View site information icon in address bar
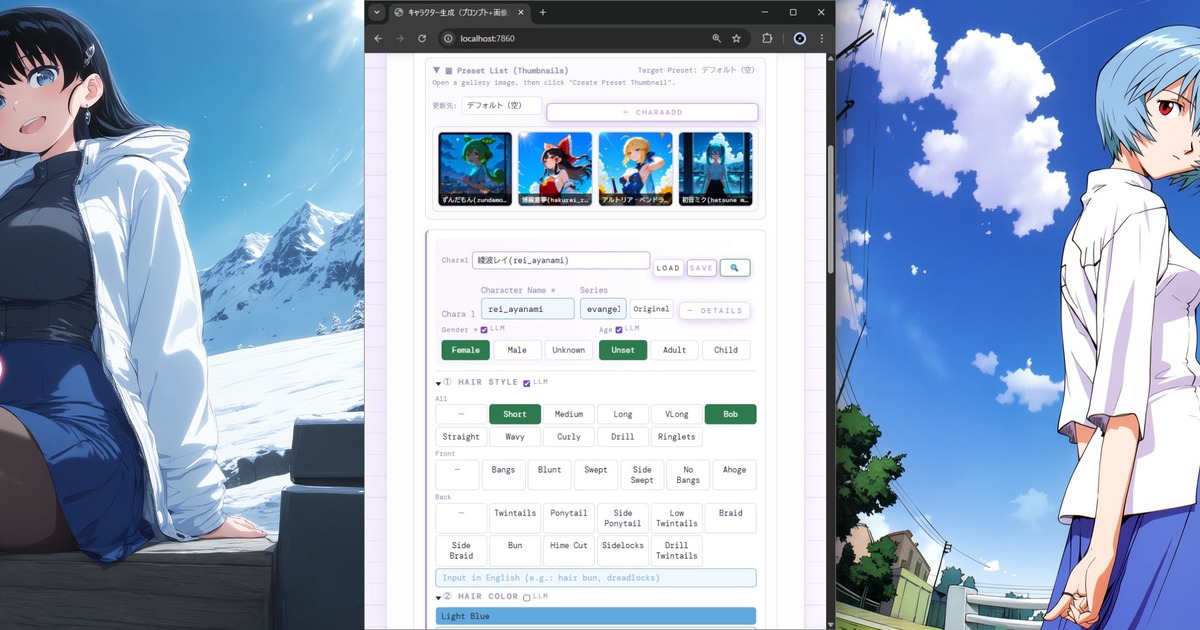Viewport: 1200px width, 630px height. click(x=447, y=38)
